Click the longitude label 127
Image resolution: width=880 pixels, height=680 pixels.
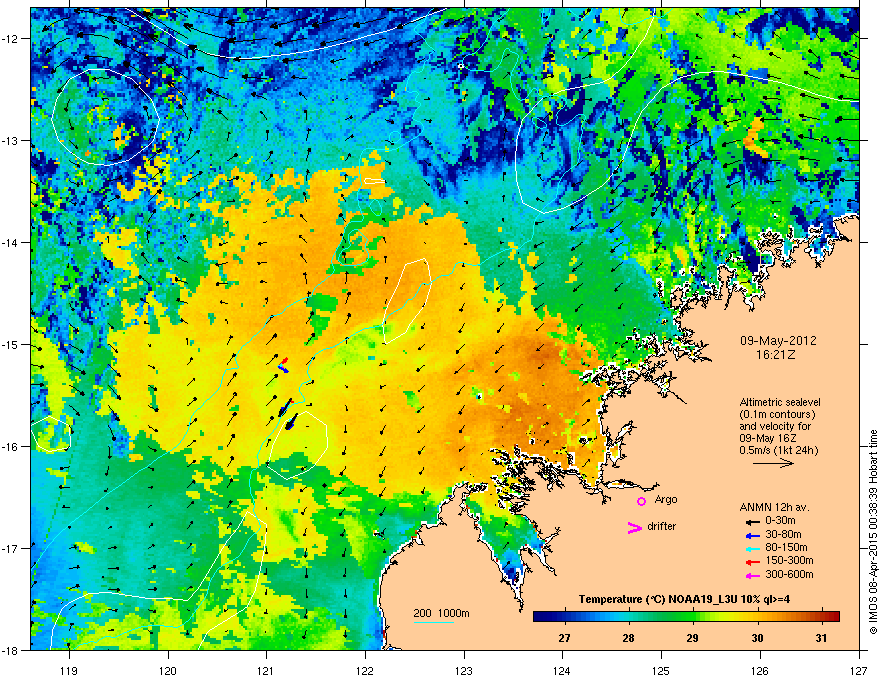[859, 670]
